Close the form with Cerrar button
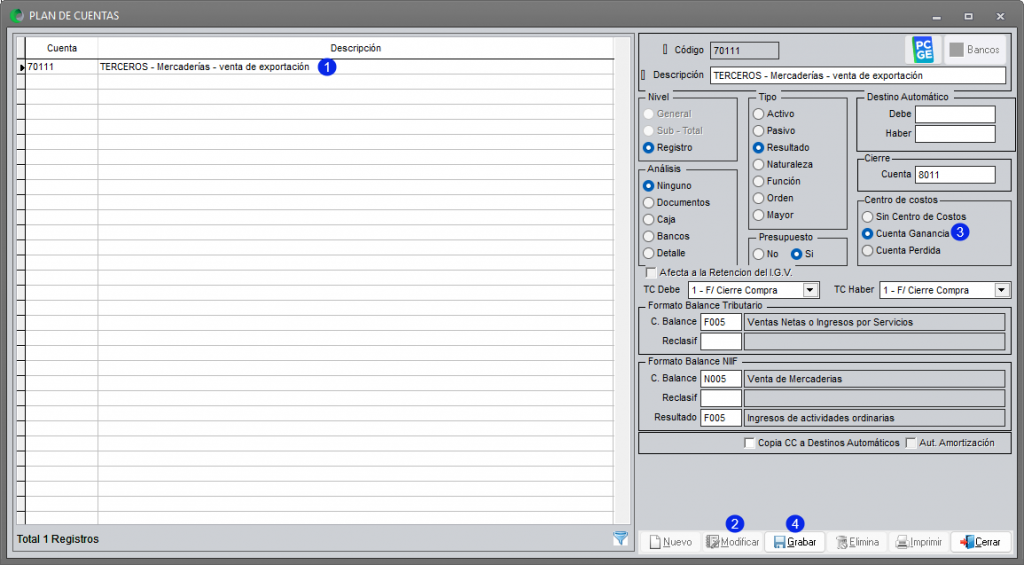Viewport: 1024px width, 565px height. tap(981, 542)
